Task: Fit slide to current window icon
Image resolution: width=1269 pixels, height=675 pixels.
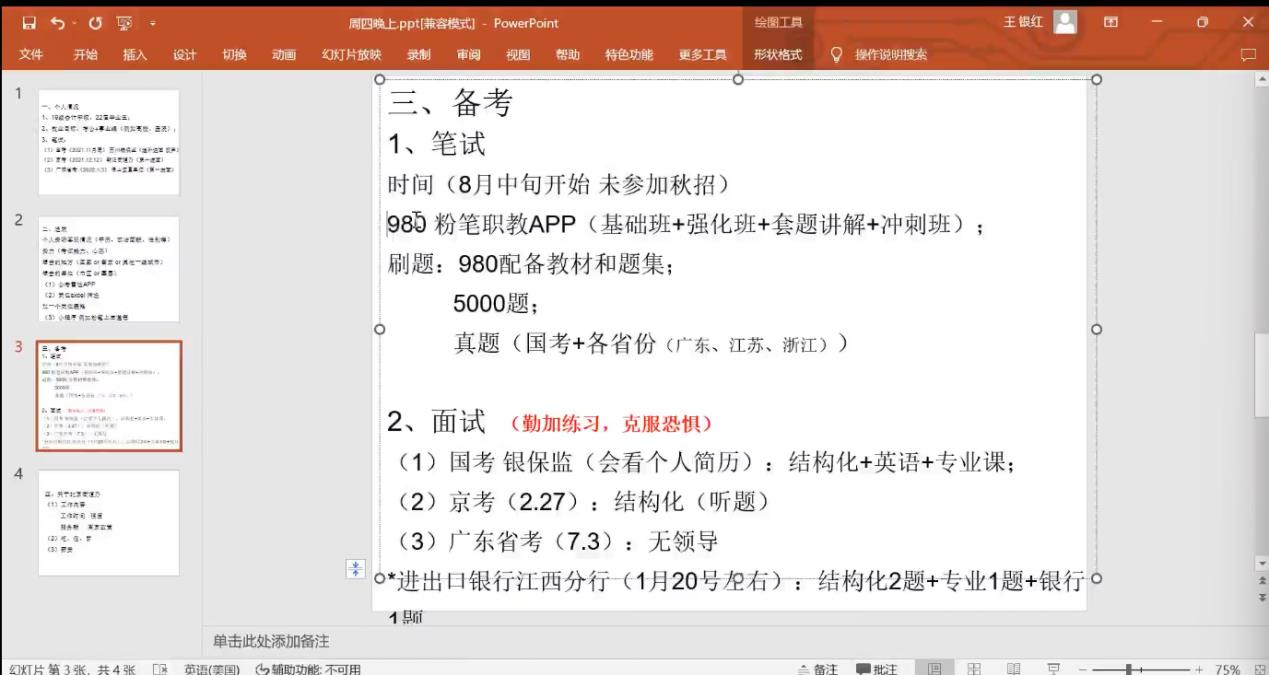Action: (1258, 669)
